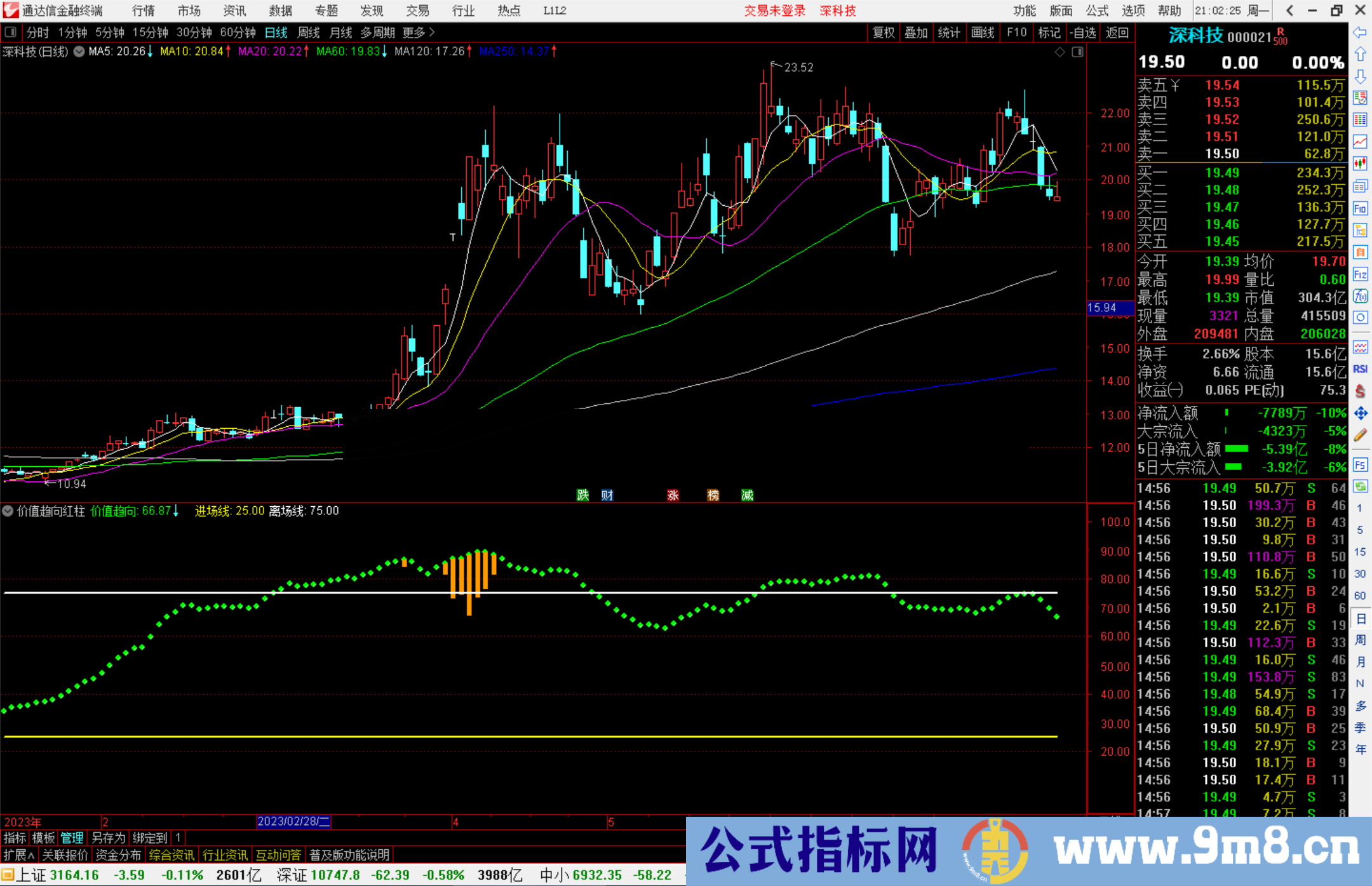Image resolution: width=1372 pixels, height=886 pixels.
Task: Click the circle icon in right sidebar
Action: tap(1360, 318)
